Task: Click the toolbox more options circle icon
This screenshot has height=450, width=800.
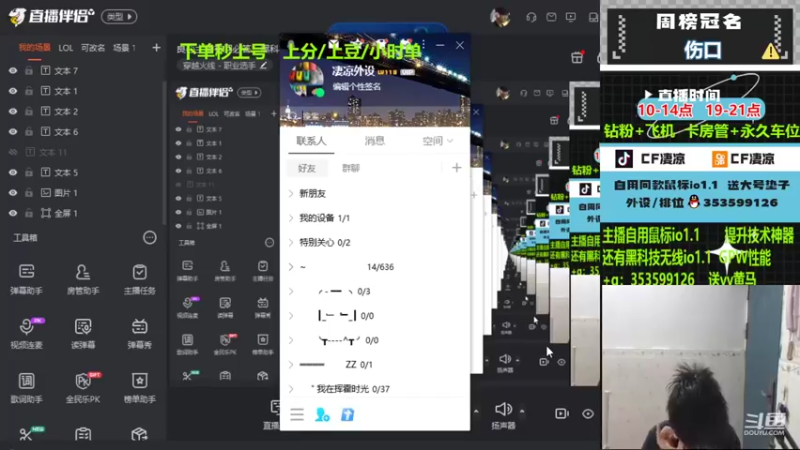Action: (149, 237)
